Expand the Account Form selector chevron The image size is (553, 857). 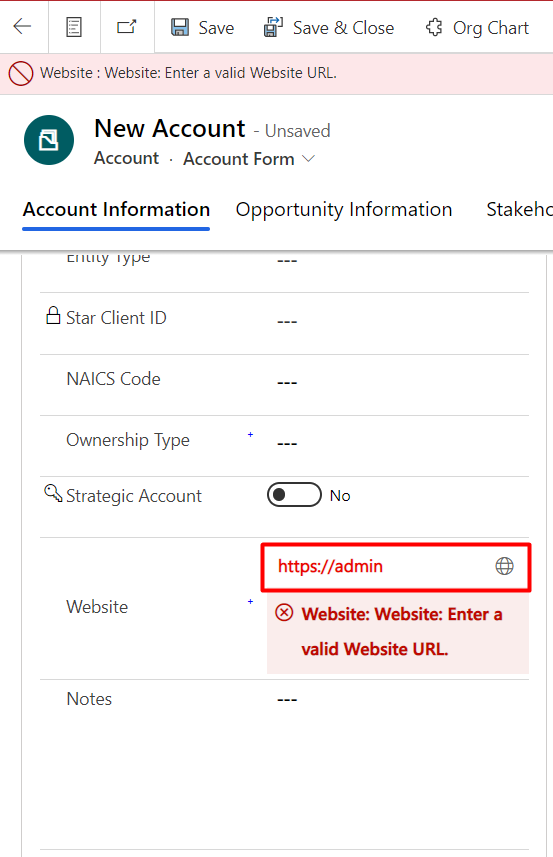coord(309,159)
